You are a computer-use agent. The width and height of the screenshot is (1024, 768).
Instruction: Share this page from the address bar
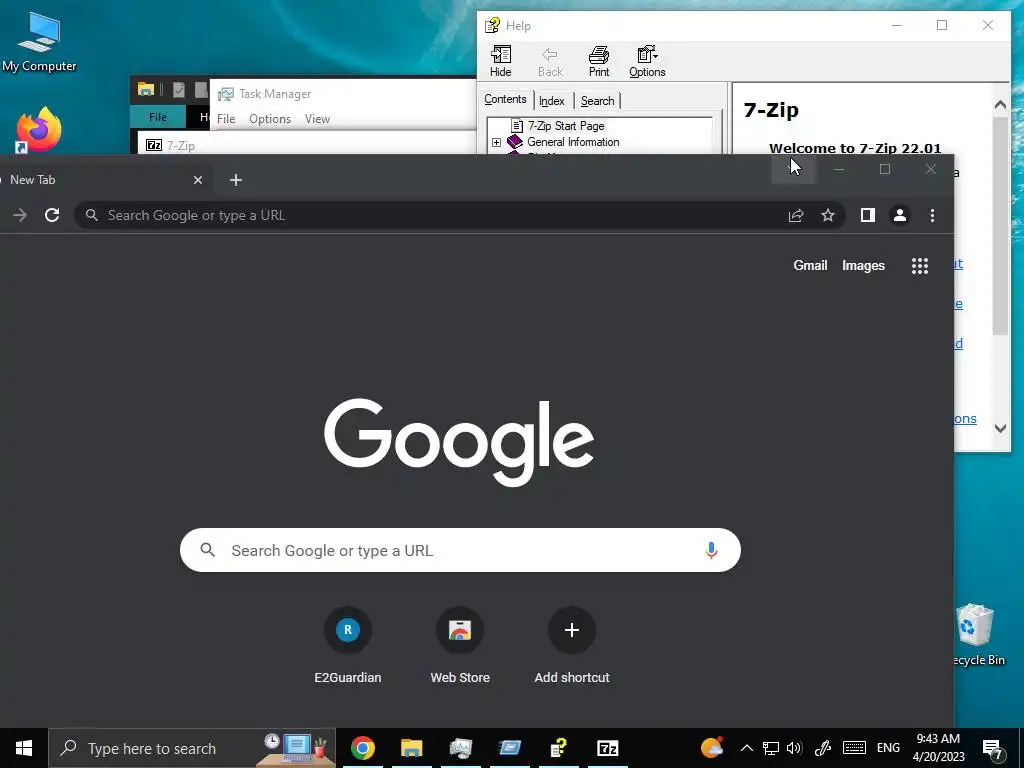click(795, 215)
